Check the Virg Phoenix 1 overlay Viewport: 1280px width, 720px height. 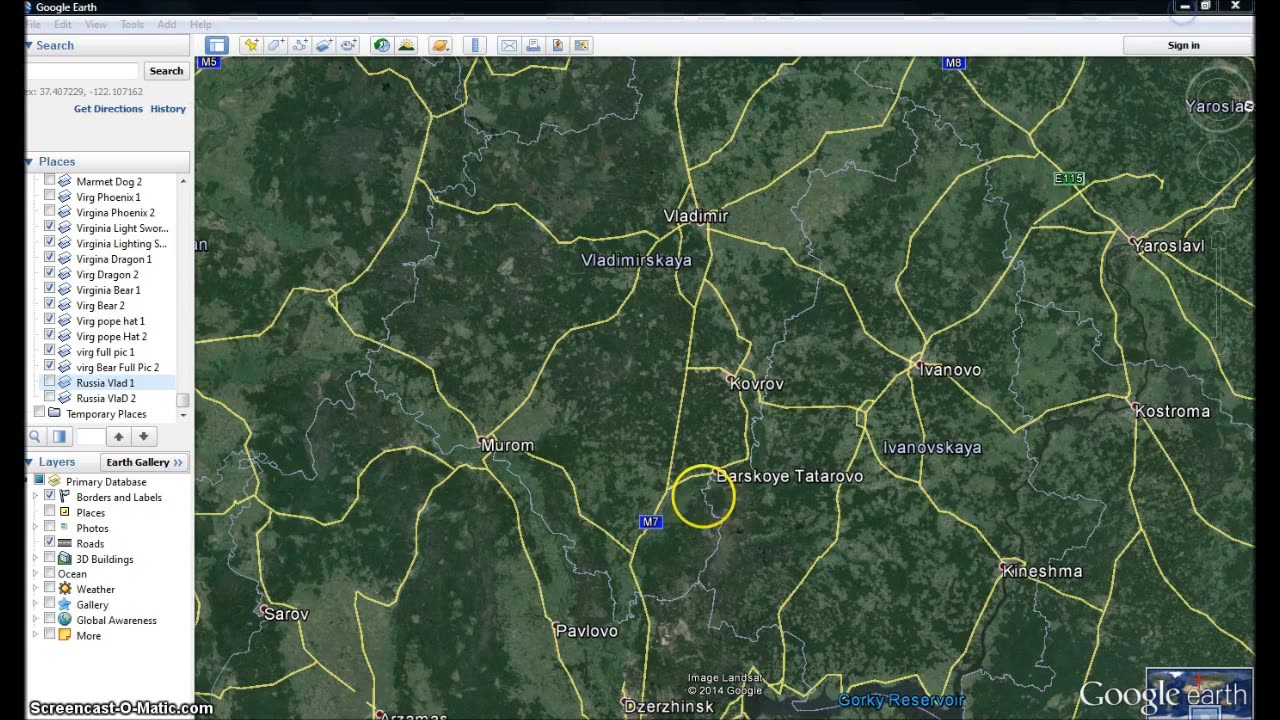tap(49, 197)
